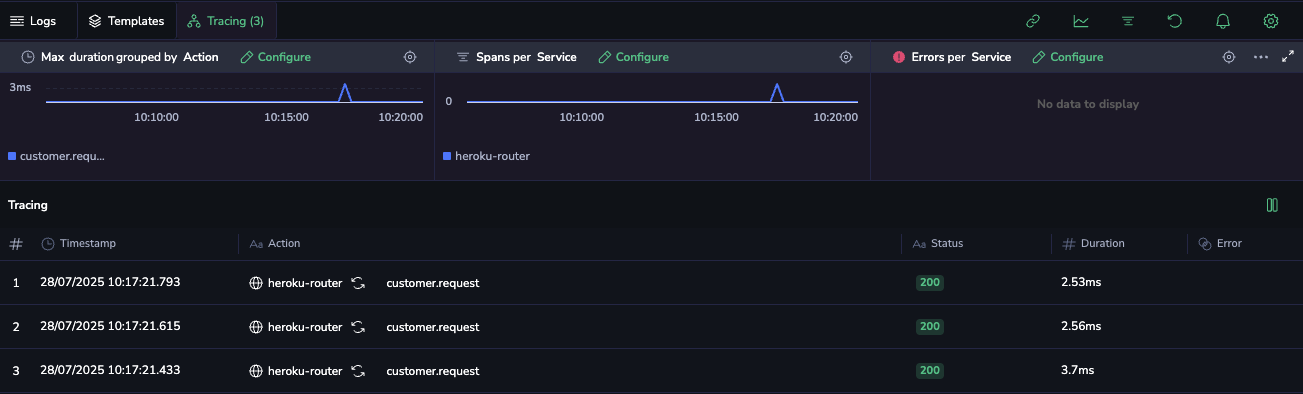
Task: Click the refresh/undo arrow icon
Action: pyautogui.click(x=1176, y=21)
